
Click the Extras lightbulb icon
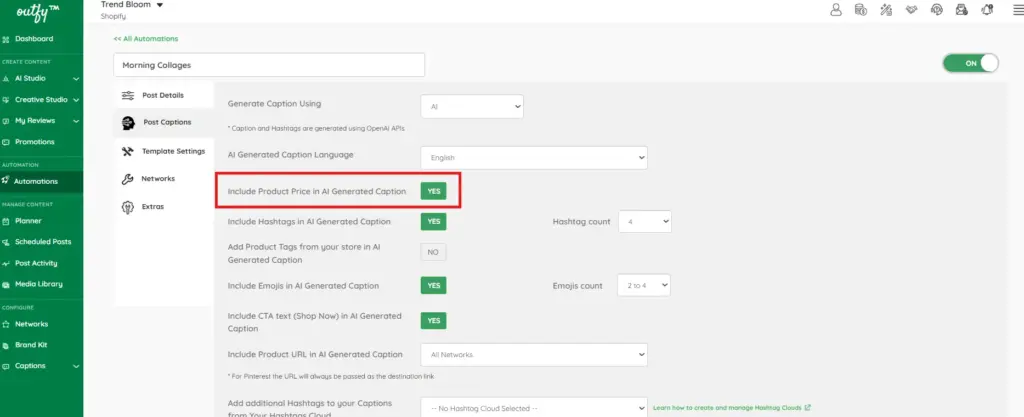(128, 207)
